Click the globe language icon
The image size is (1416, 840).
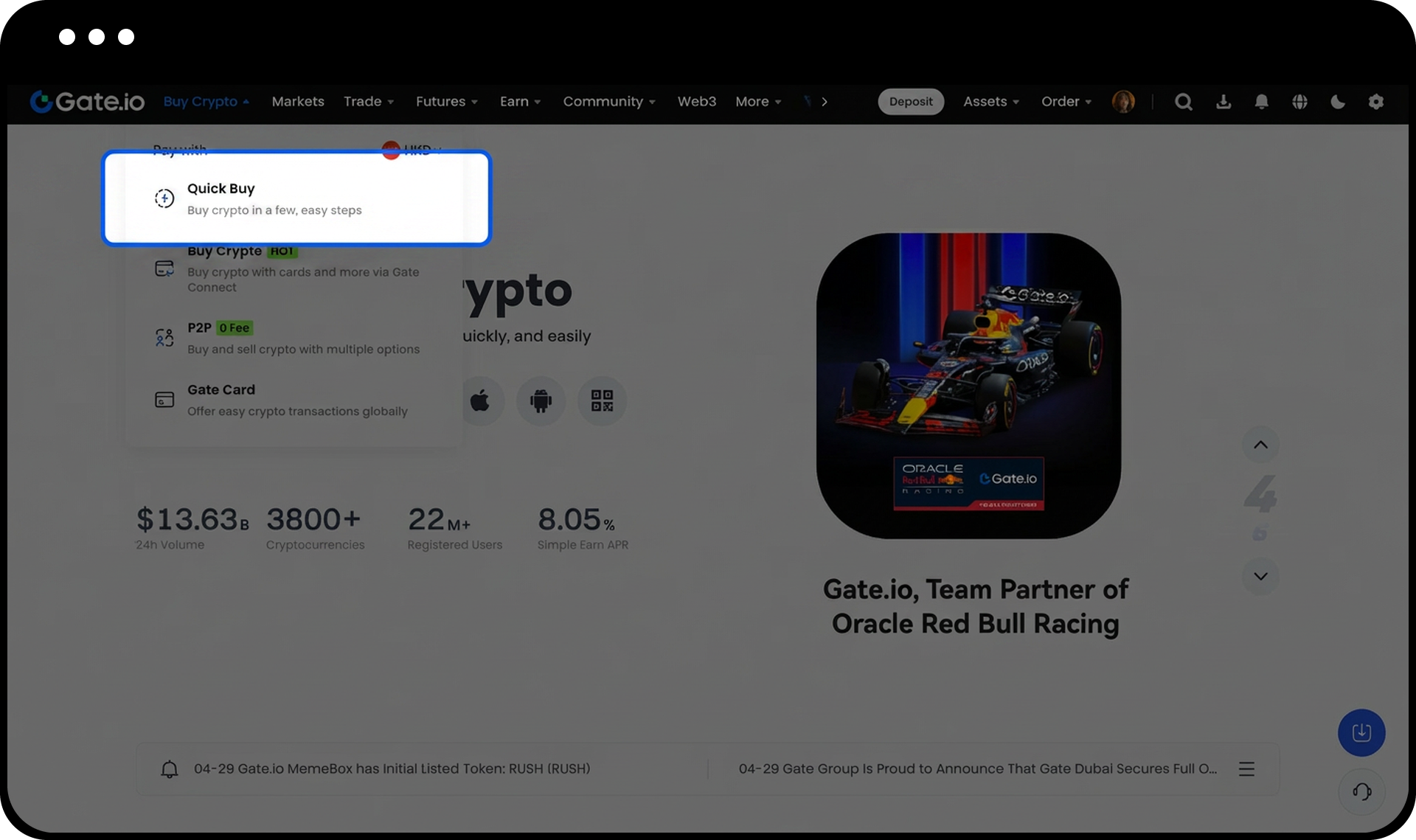[1299, 102]
